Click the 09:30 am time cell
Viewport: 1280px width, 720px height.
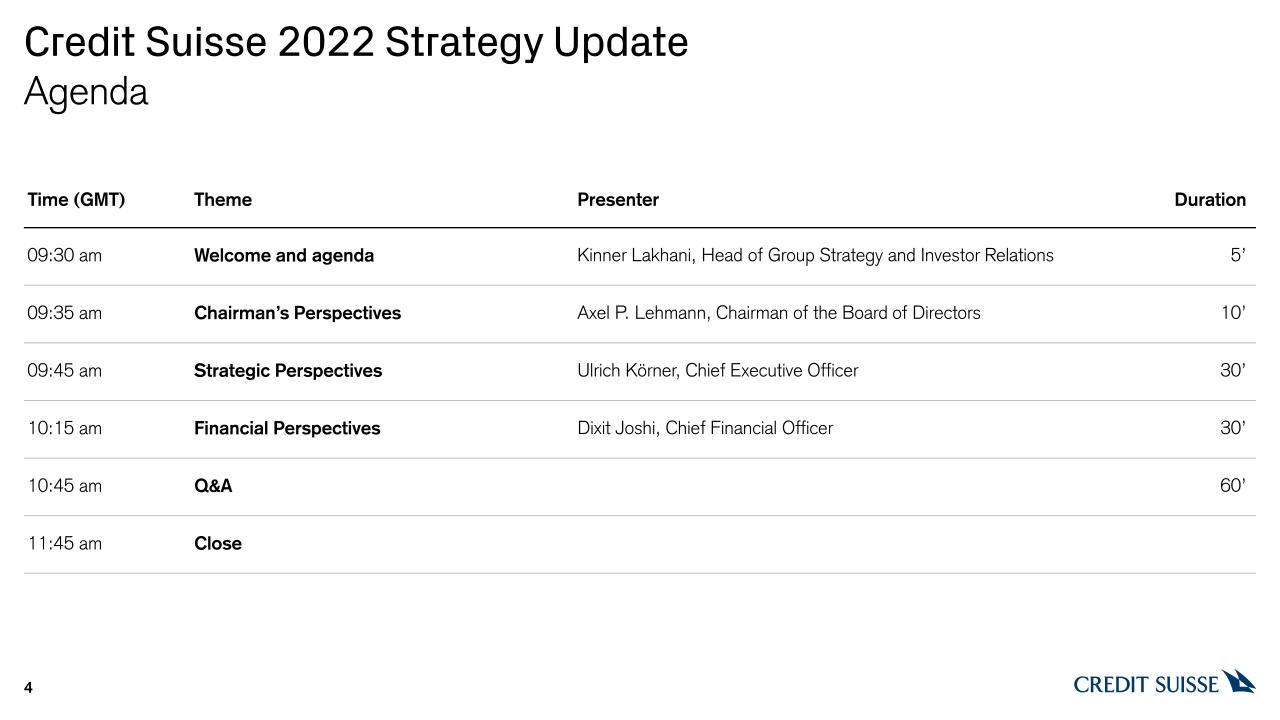64,256
